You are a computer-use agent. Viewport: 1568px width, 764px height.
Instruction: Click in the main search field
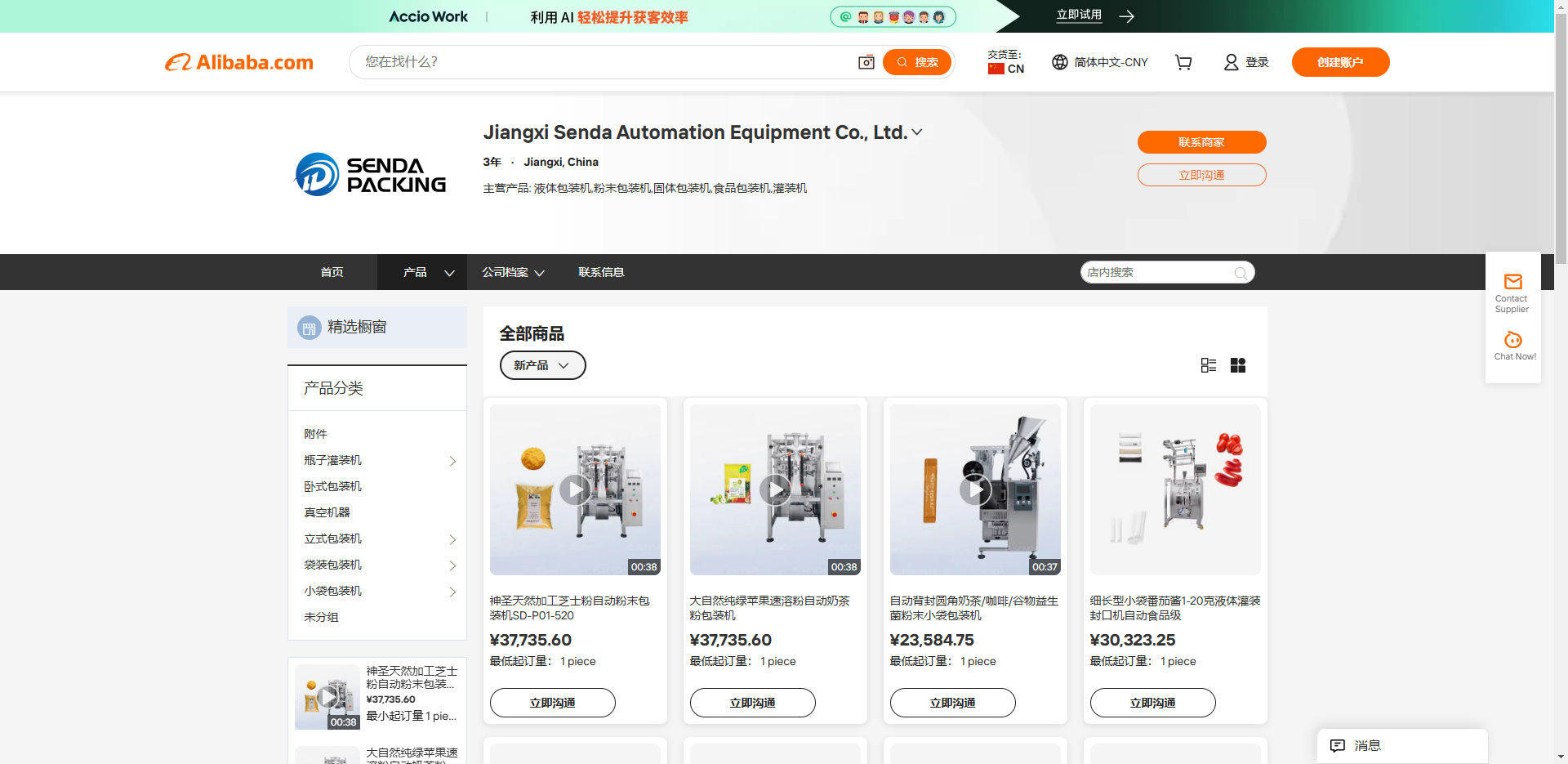(x=604, y=62)
